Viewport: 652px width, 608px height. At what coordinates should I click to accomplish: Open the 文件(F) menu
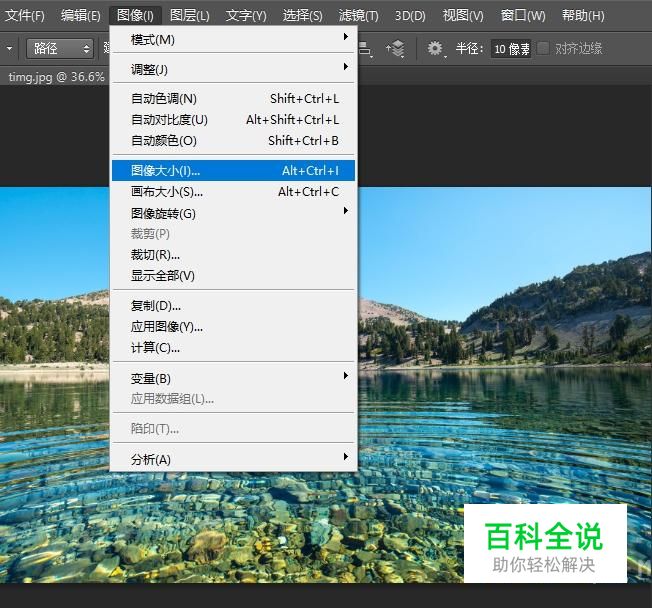(x=25, y=16)
